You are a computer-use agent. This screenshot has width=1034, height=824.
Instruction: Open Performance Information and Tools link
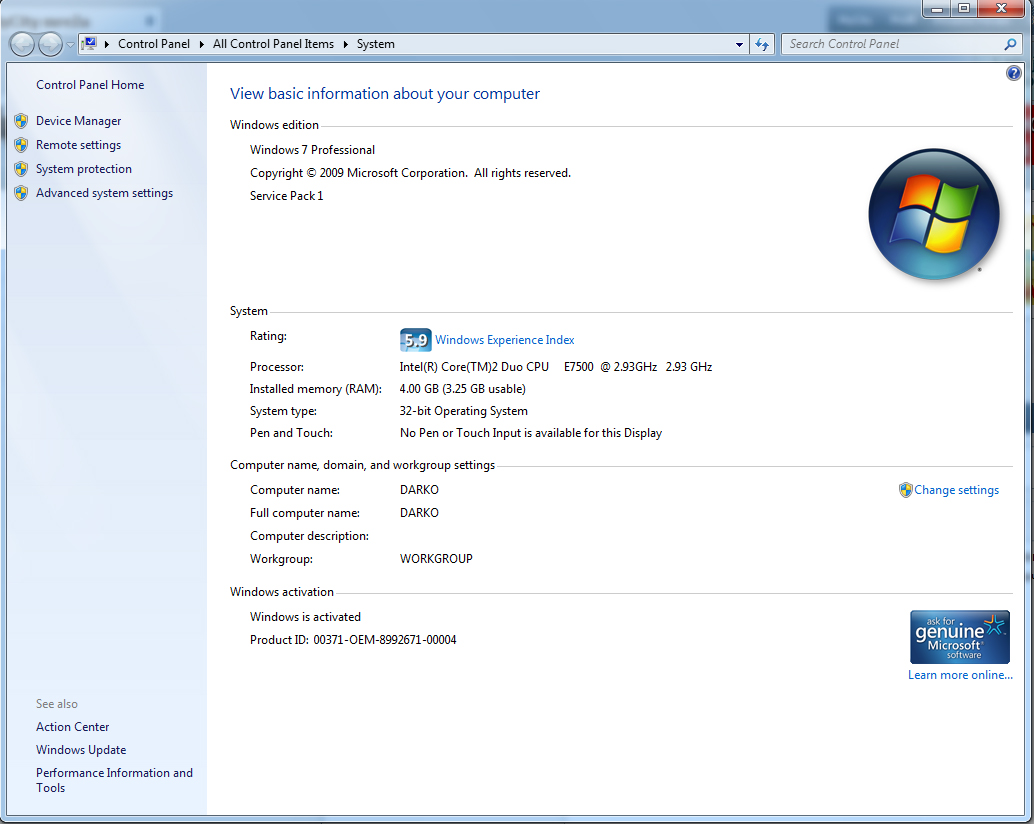(114, 780)
